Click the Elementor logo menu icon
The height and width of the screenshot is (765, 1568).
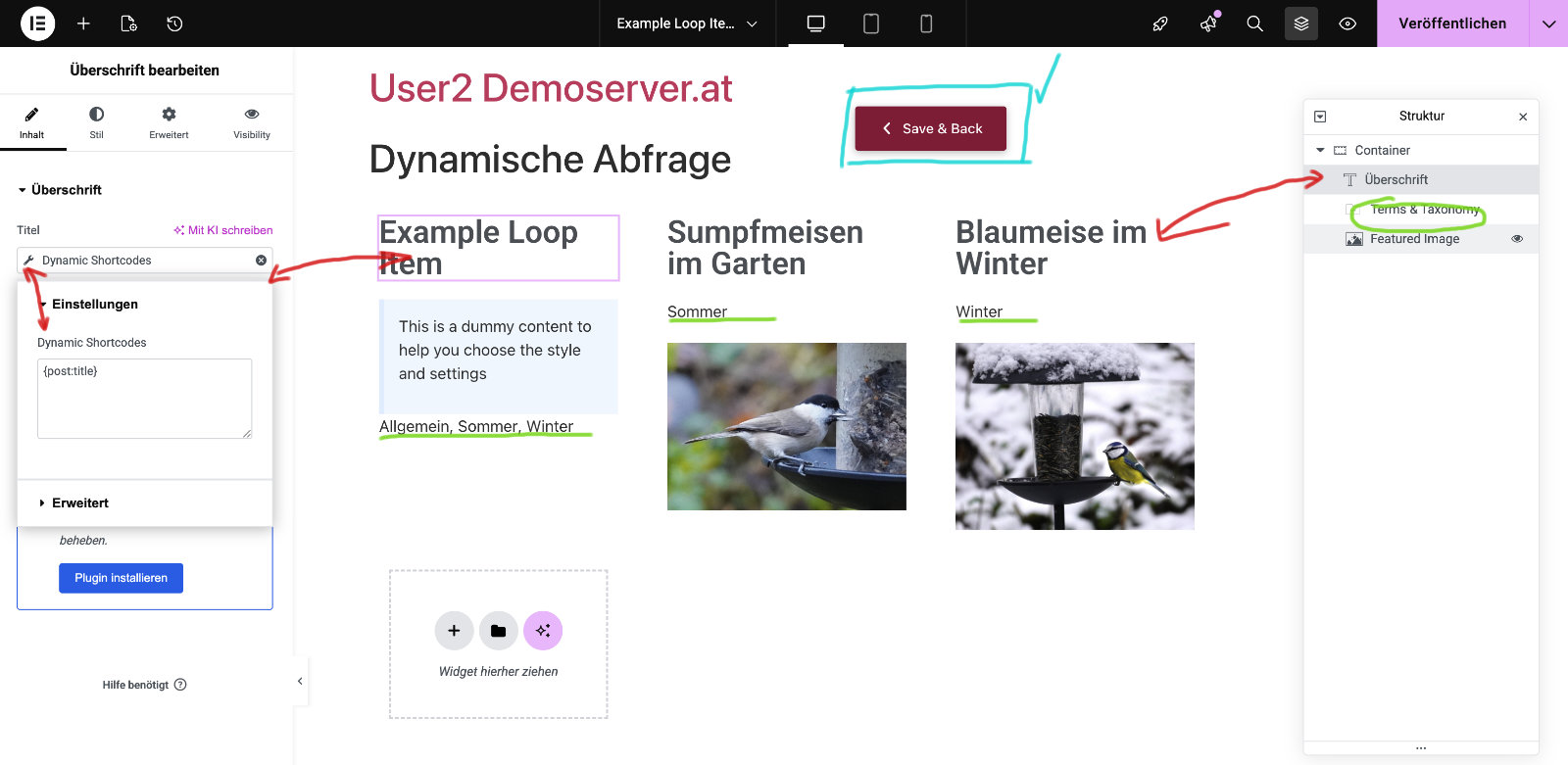click(x=37, y=24)
